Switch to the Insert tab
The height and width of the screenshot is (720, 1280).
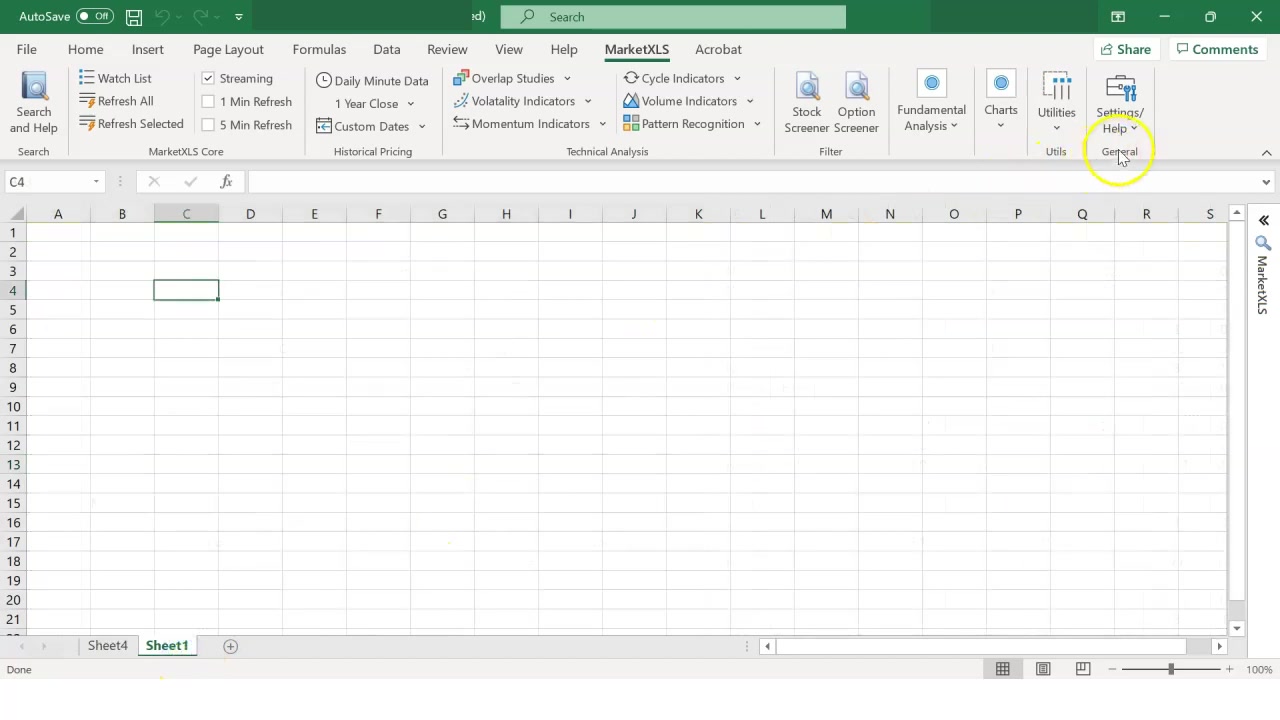coord(147,49)
